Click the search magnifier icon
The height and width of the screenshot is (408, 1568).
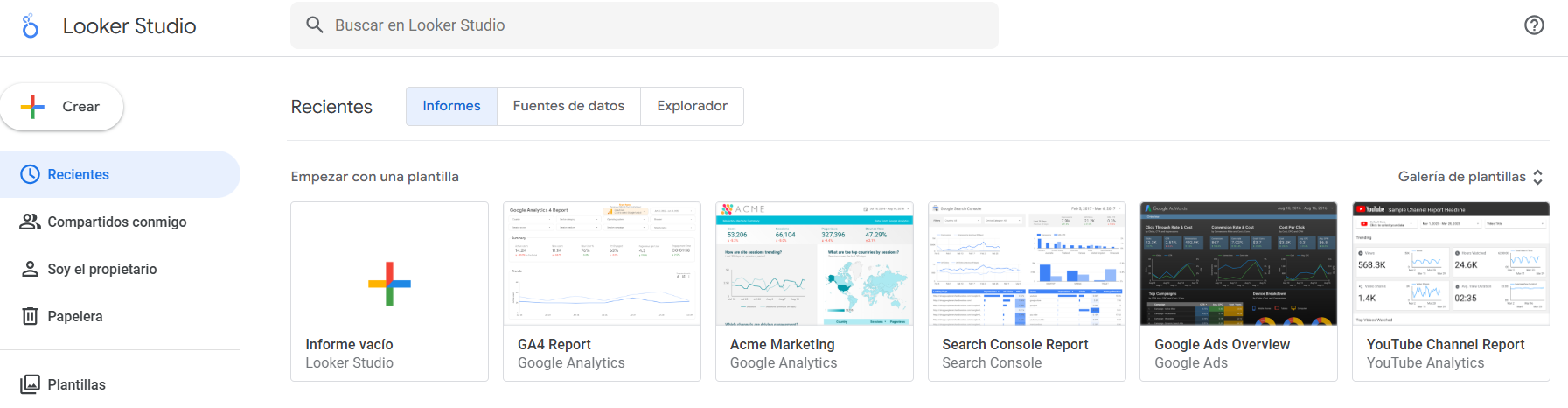(315, 25)
